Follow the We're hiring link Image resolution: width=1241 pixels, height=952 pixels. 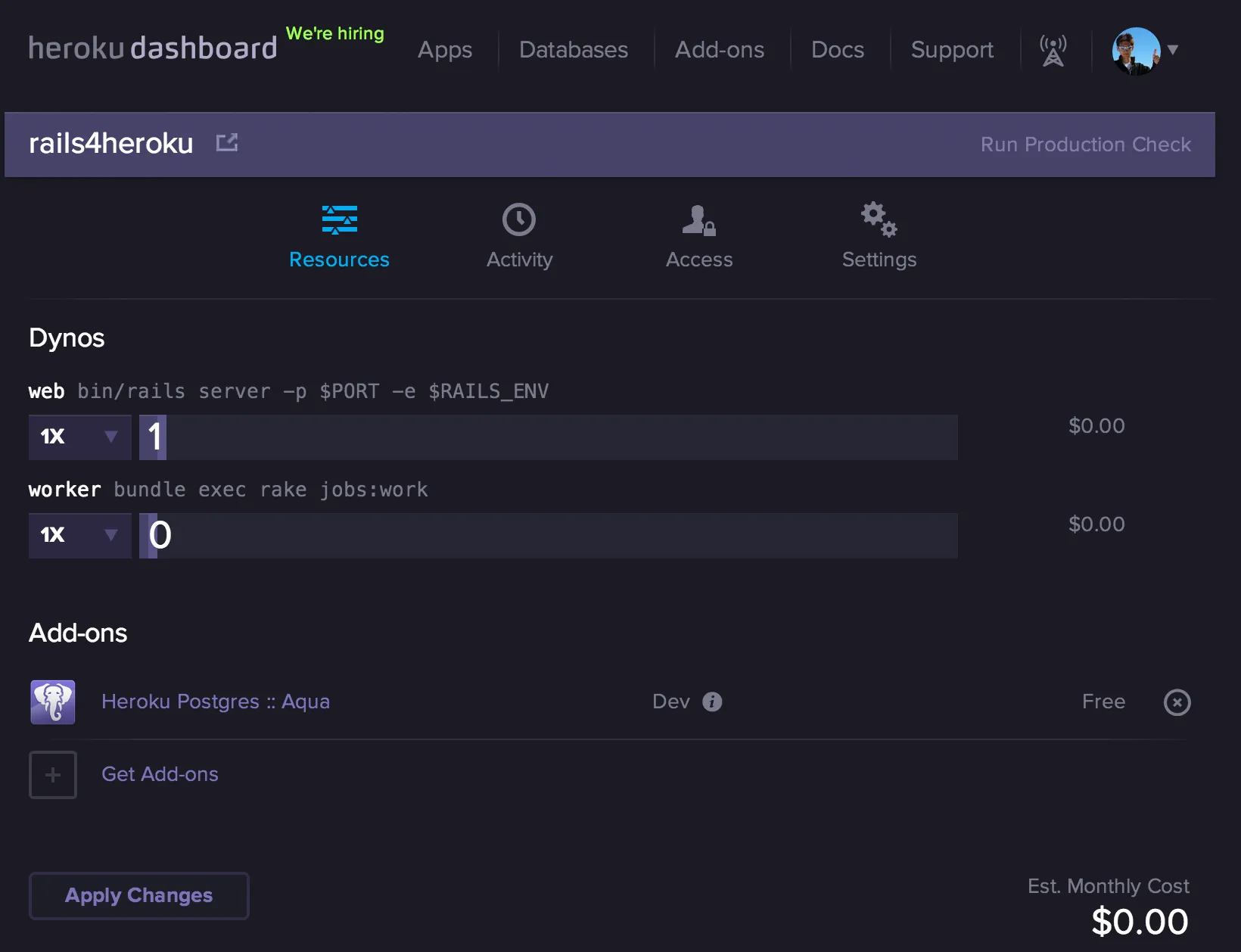click(334, 33)
